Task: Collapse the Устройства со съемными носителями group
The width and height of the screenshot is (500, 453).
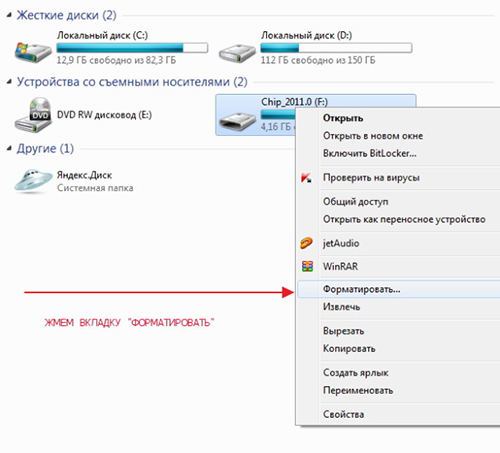Action: pyautogui.click(x=9, y=82)
